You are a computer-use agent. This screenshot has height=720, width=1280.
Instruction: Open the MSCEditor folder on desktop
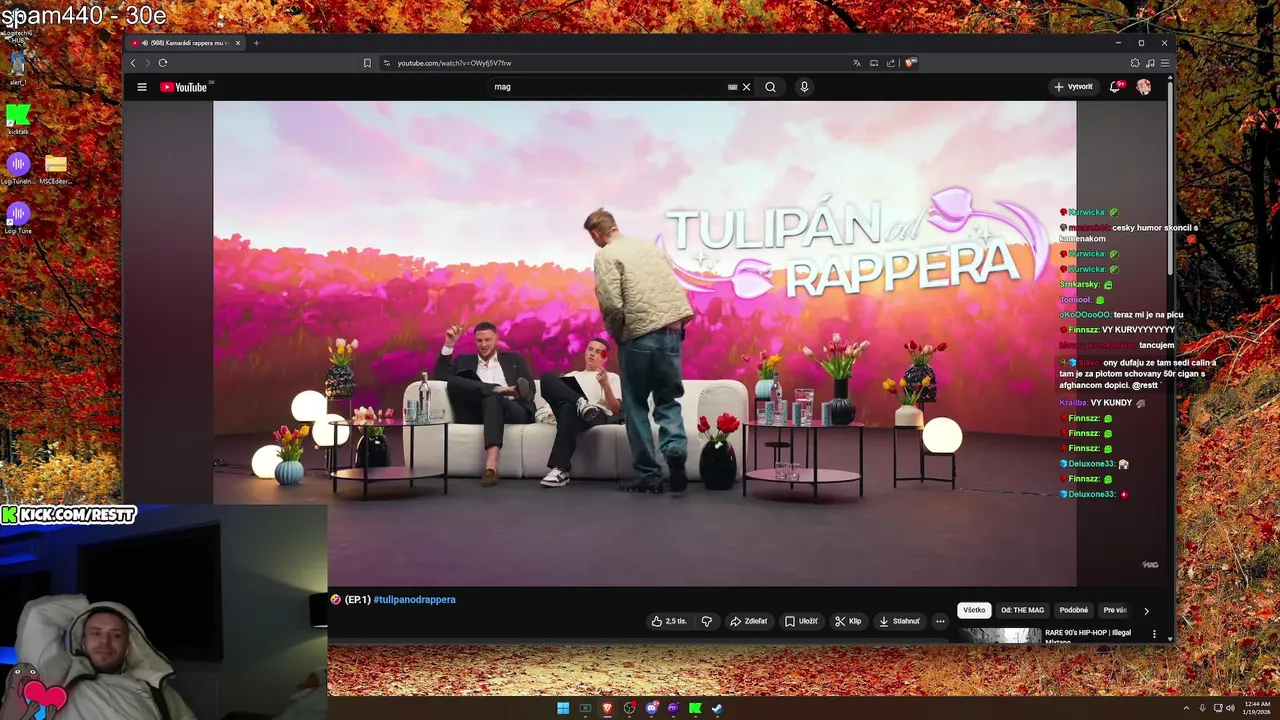(x=56, y=169)
